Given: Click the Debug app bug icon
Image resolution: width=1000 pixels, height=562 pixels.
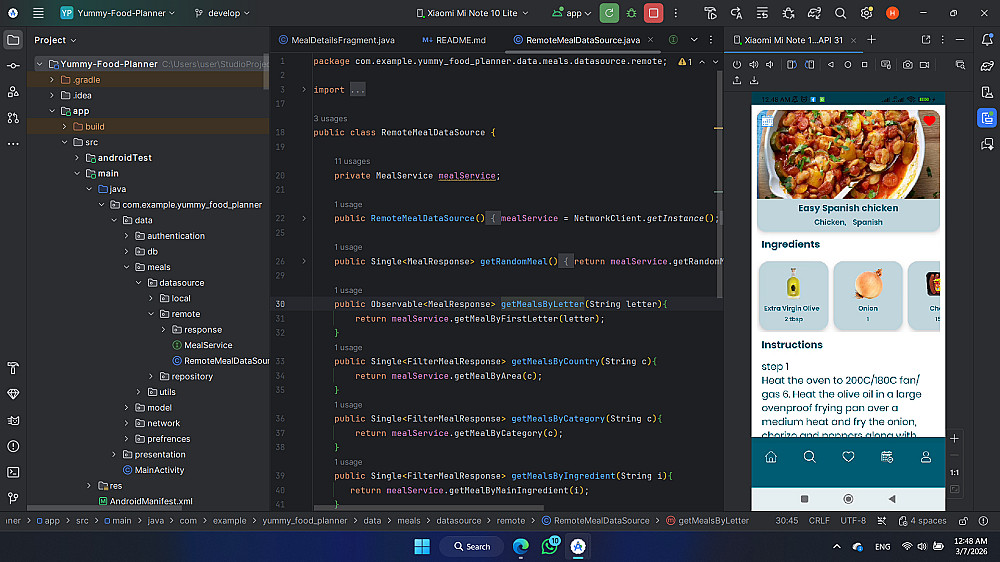Looking at the screenshot, I should tap(631, 13).
